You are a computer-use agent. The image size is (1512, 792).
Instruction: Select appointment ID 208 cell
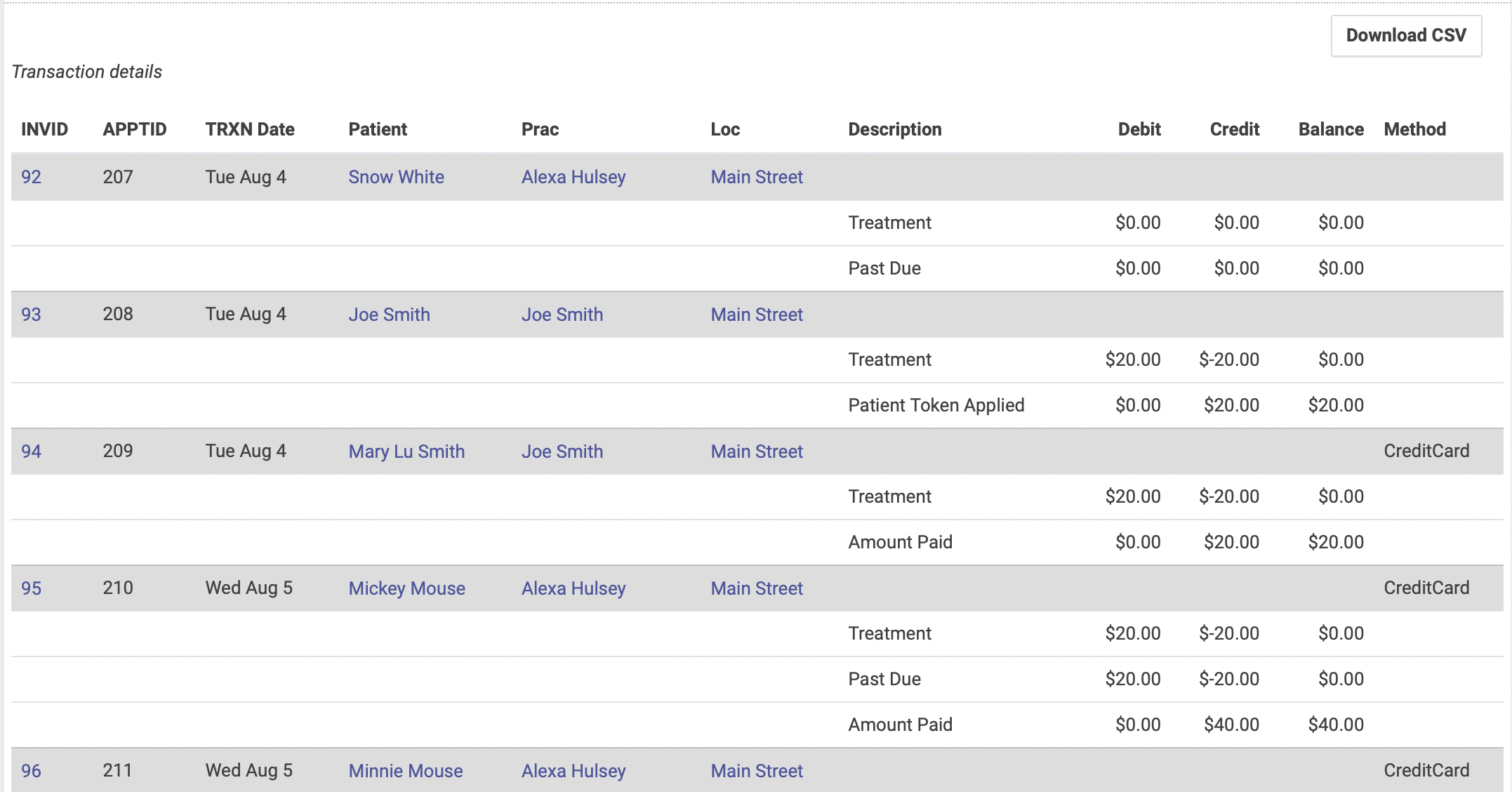(x=118, y=314)
